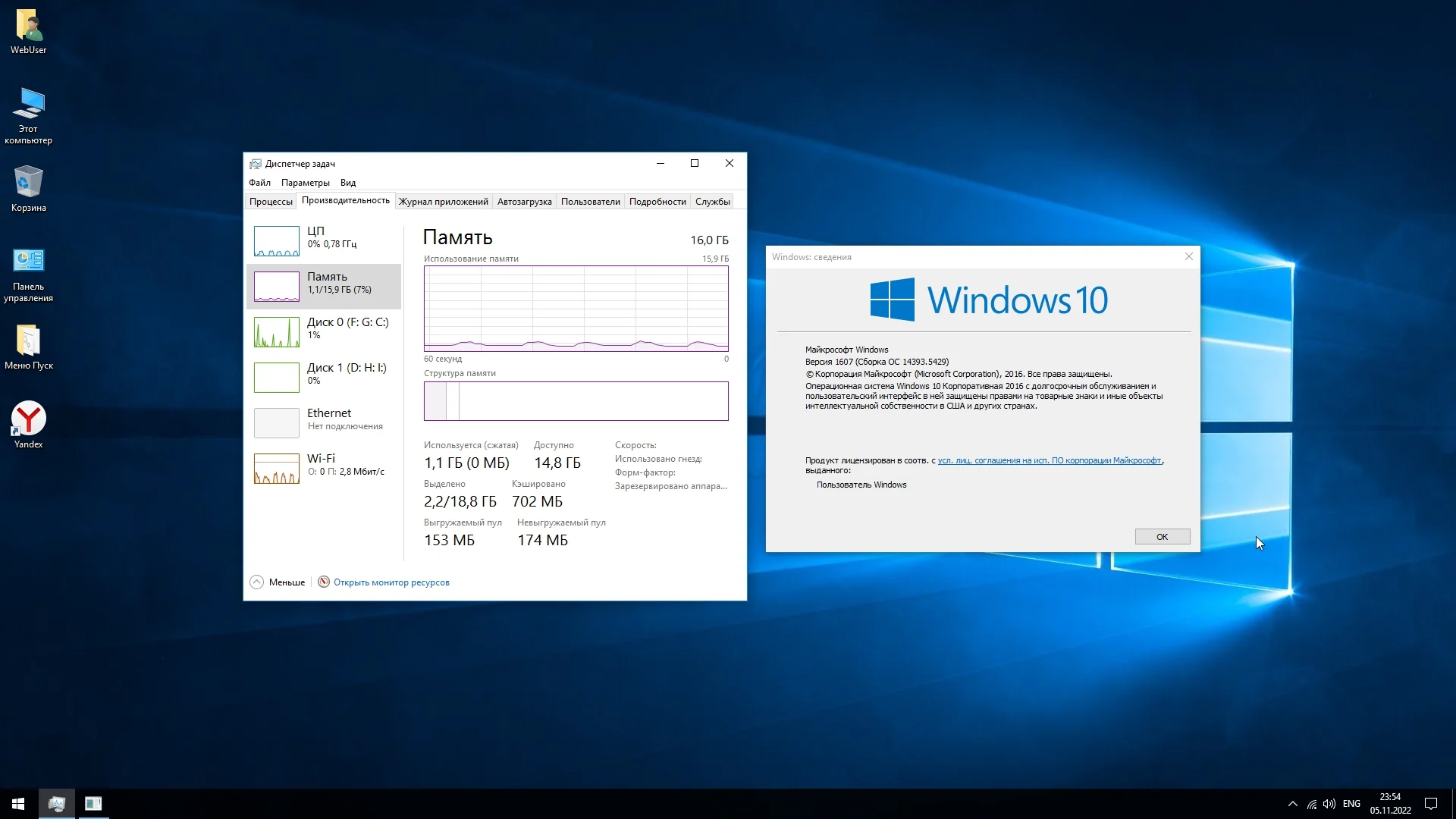Viewport: 1456px width, 819px height.
Task: Open the Панель управления desktop icon
Action: (x=28, y=273)
